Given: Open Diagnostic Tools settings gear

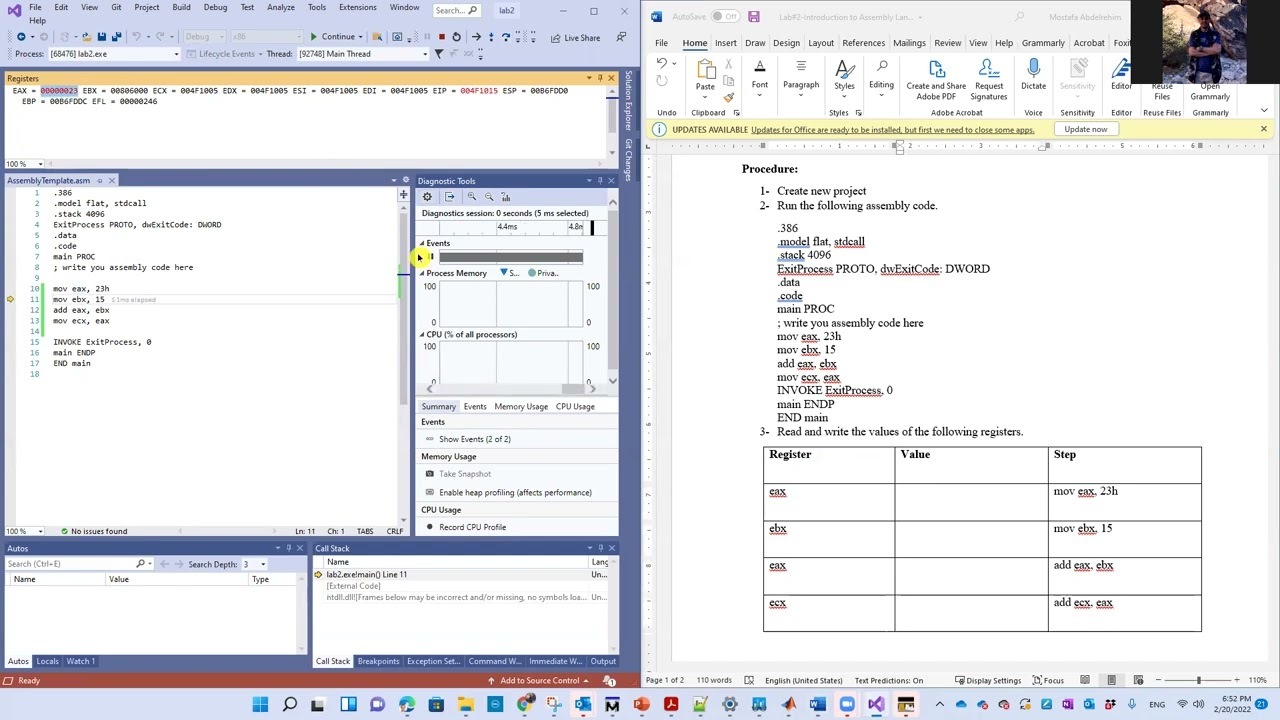Looking at the screenshot, I should coord(427,197).
